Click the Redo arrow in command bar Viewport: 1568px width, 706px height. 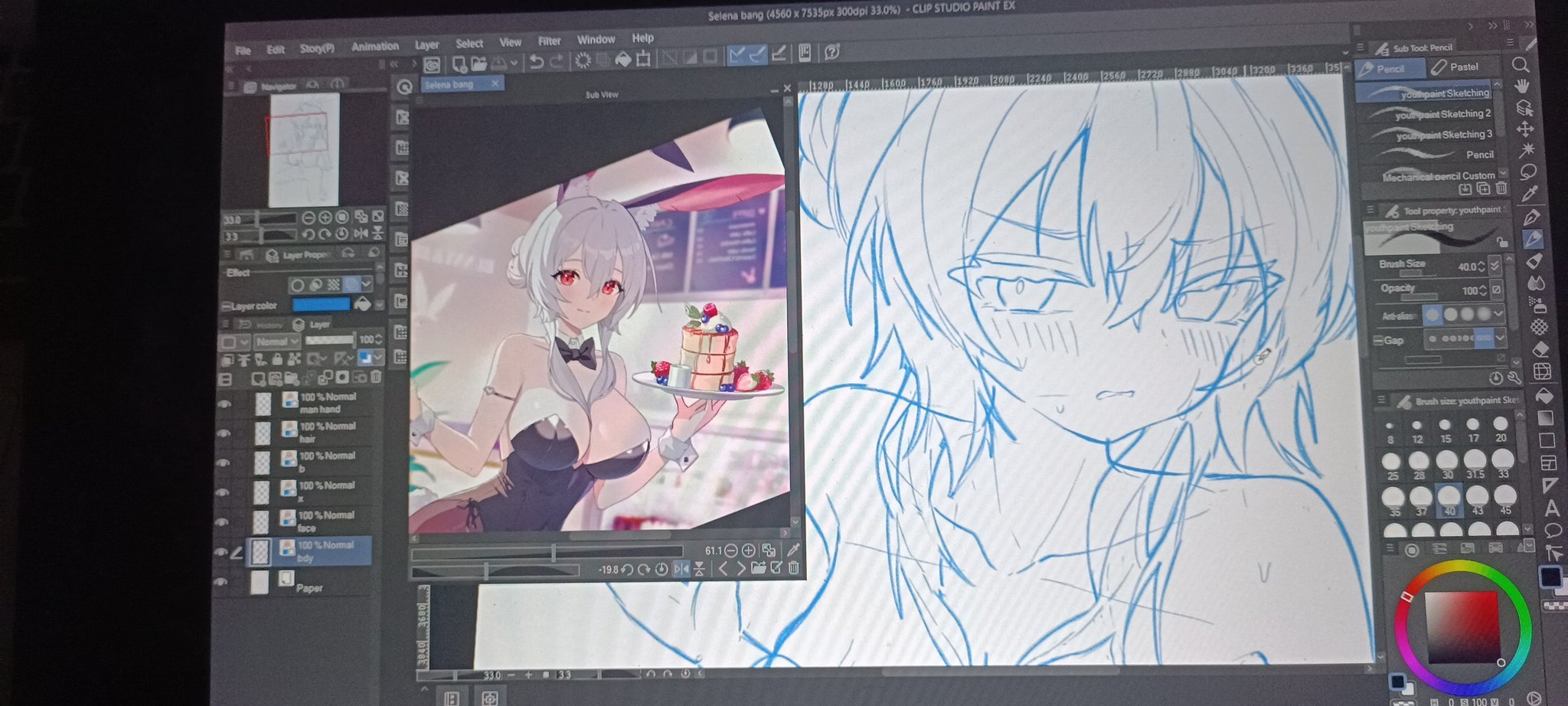tap(557, 61)
